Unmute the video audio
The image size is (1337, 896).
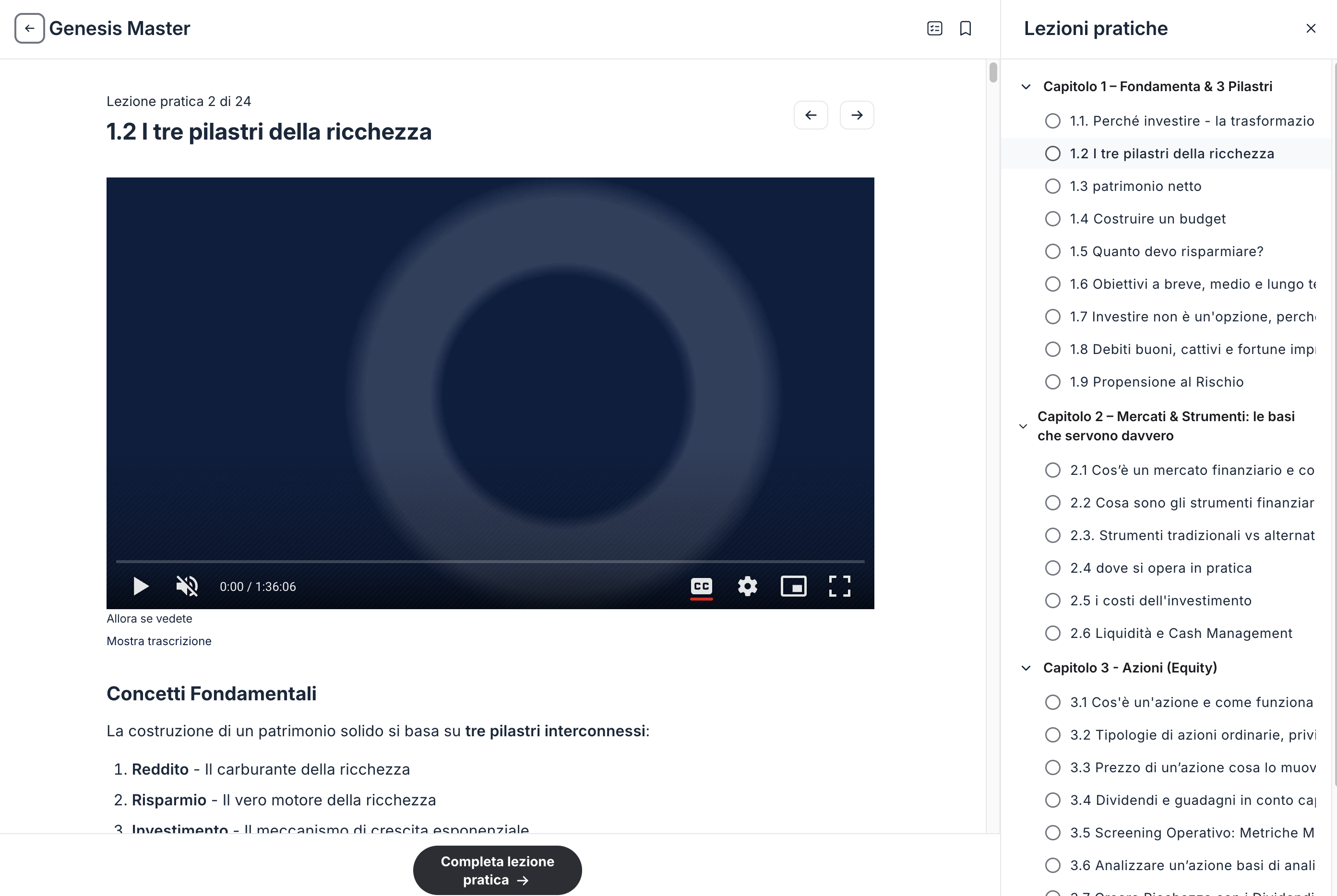click(187, 586)
